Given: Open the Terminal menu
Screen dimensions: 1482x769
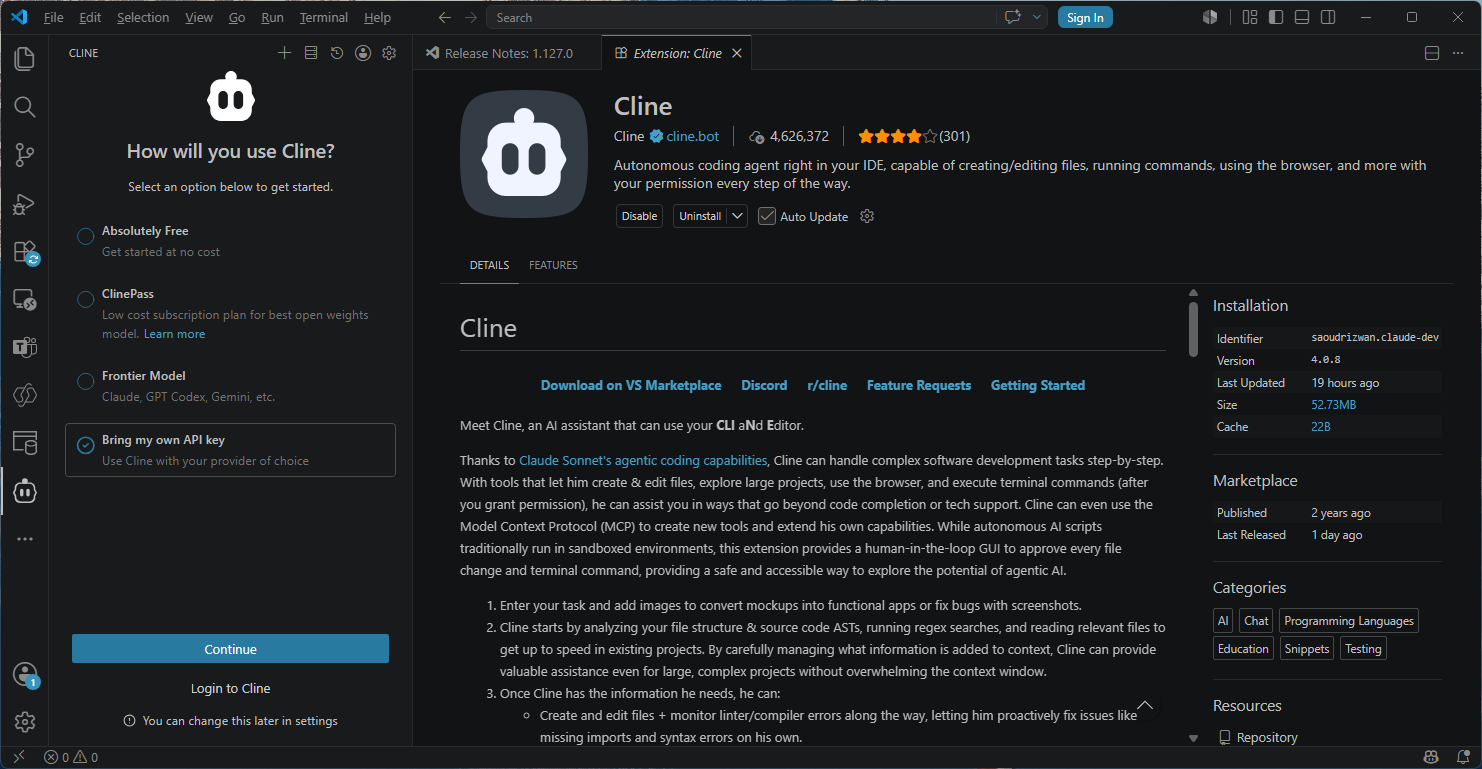Looking at the screenshot, I should tap(324, 17).
